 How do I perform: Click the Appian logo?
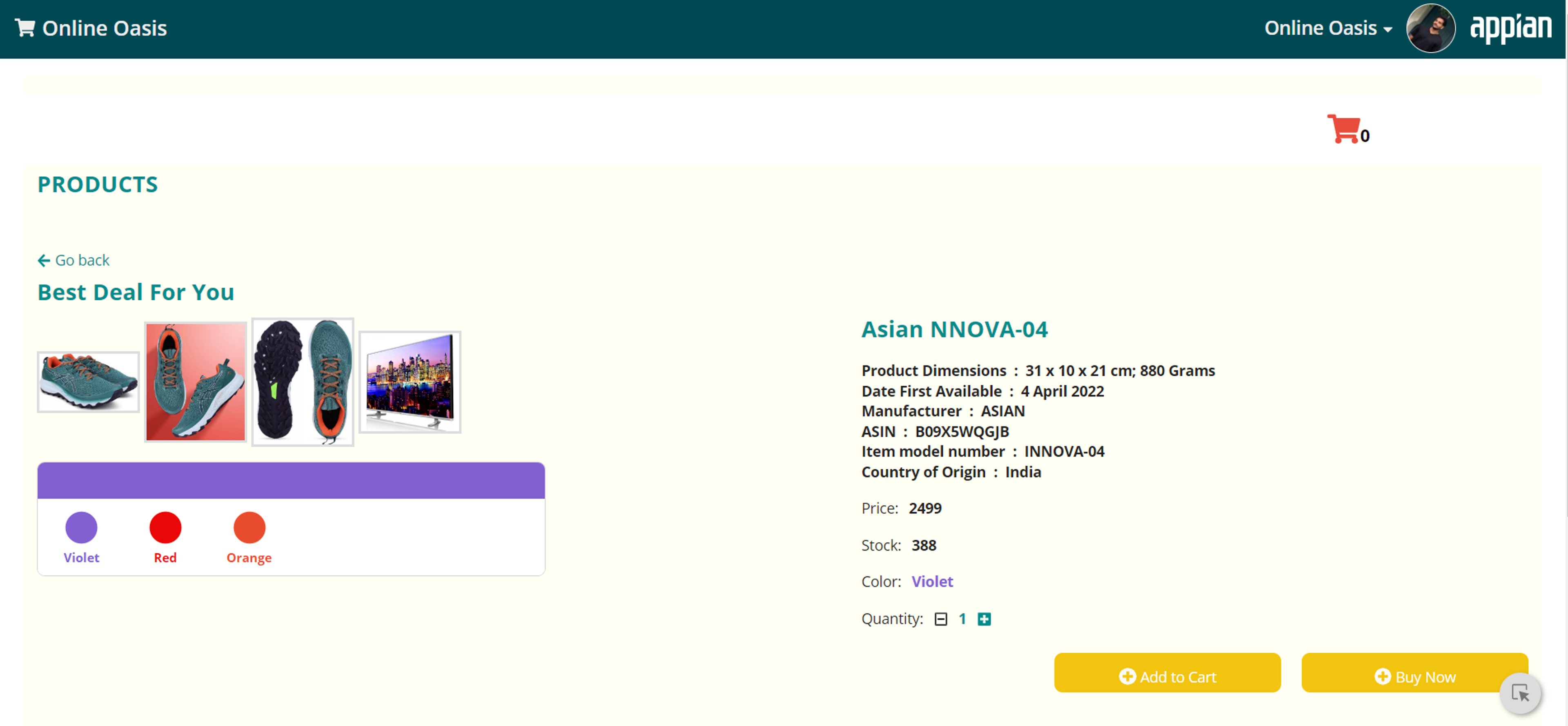point(1511,28)
